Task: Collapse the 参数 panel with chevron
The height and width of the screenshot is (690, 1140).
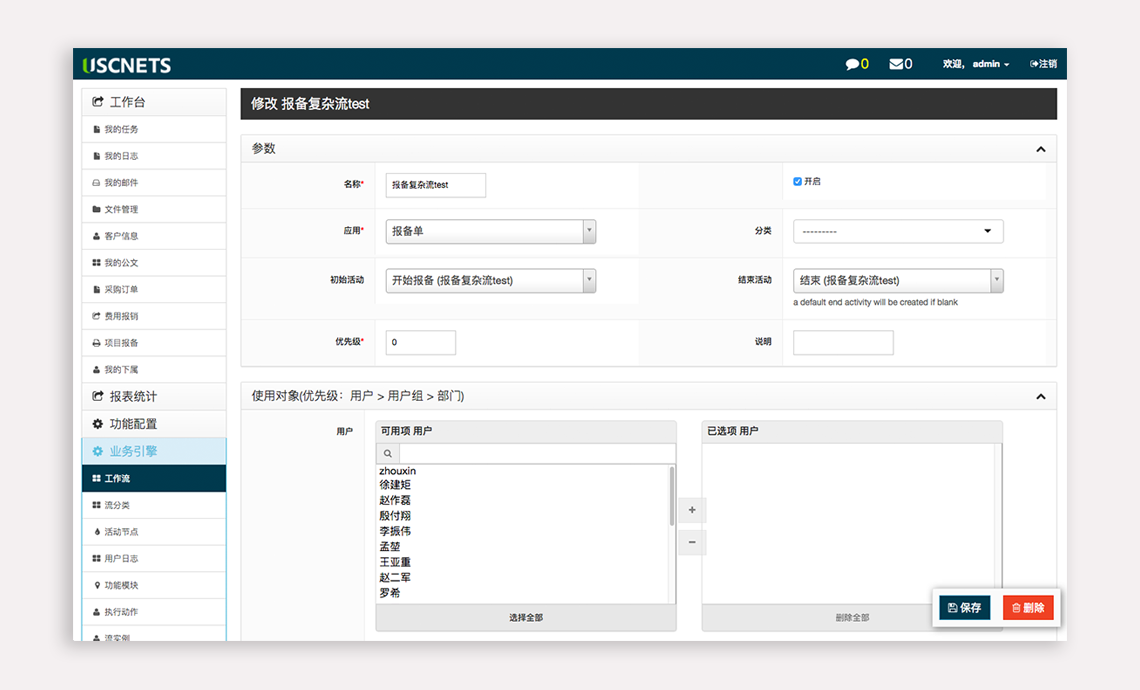Action: (1040, 149)
